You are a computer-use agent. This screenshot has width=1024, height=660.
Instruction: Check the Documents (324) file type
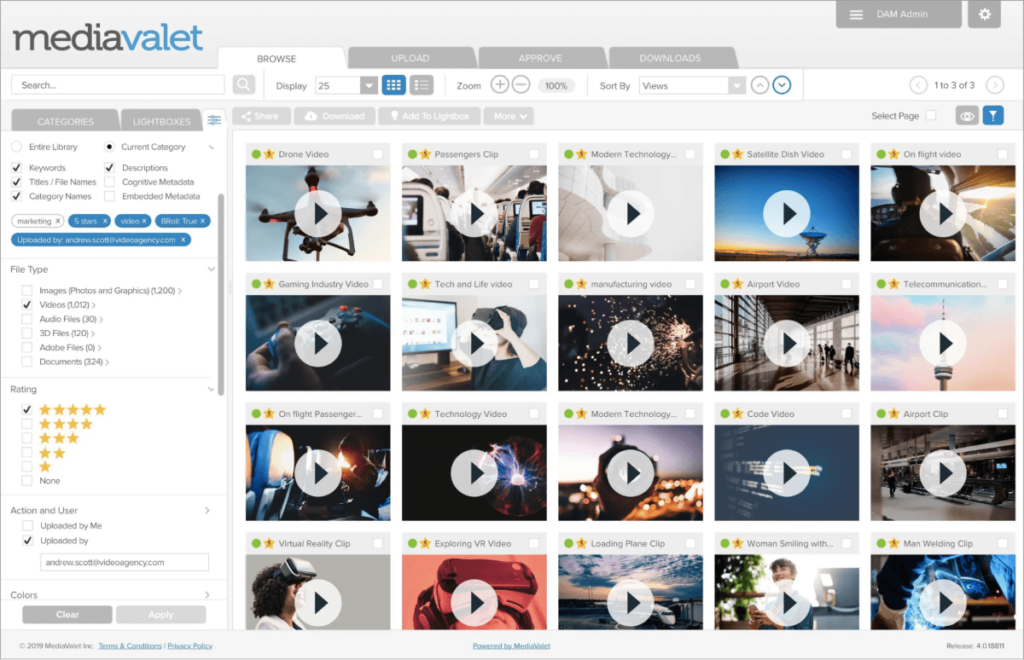point(27,362)
